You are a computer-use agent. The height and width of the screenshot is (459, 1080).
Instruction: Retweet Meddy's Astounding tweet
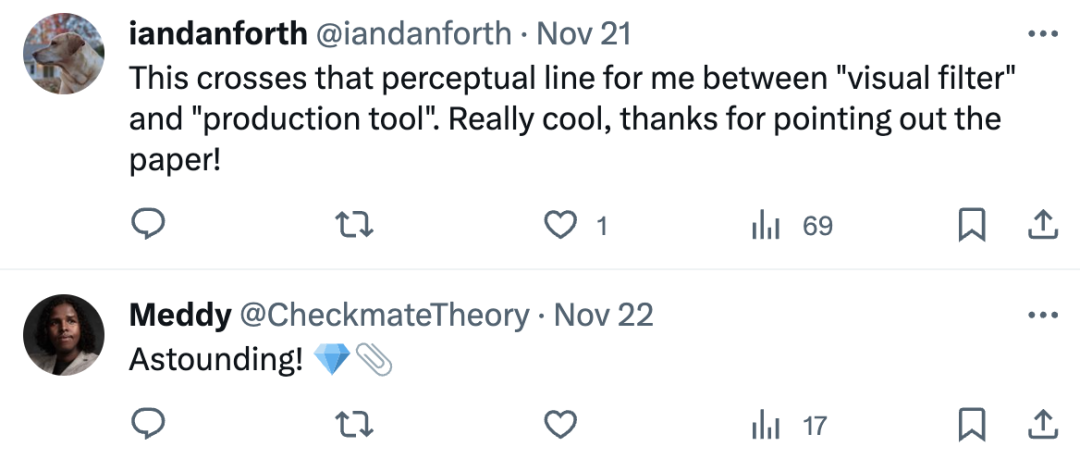point(356,424)
